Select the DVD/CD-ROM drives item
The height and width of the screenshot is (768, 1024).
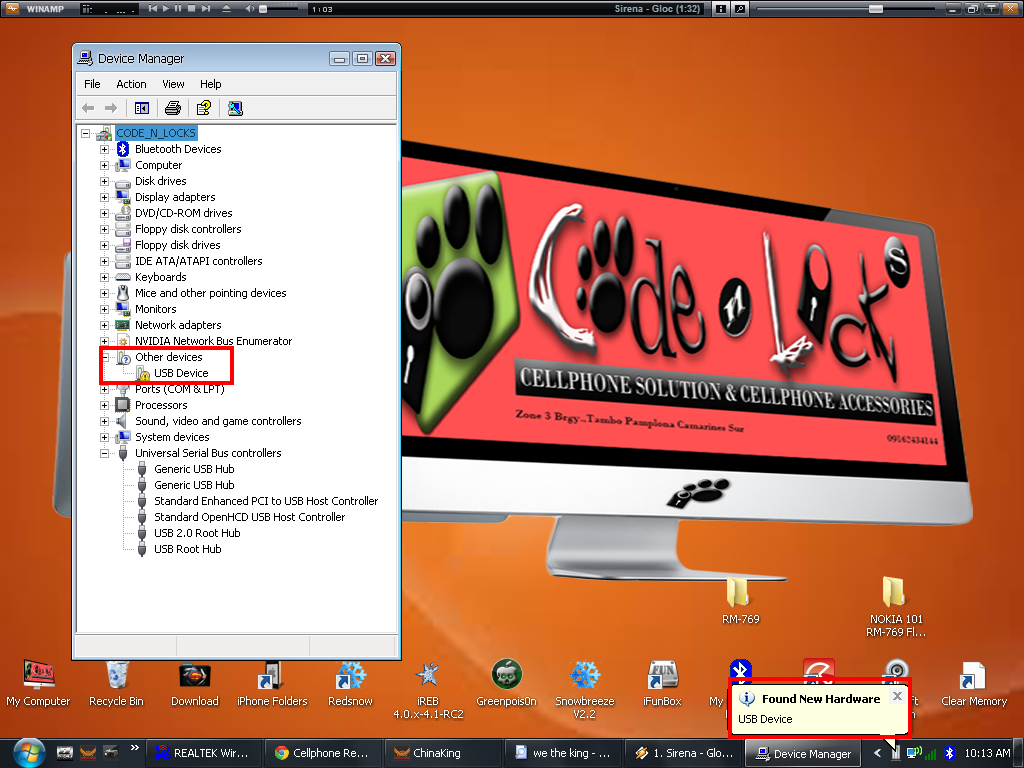tap(184, 213)
